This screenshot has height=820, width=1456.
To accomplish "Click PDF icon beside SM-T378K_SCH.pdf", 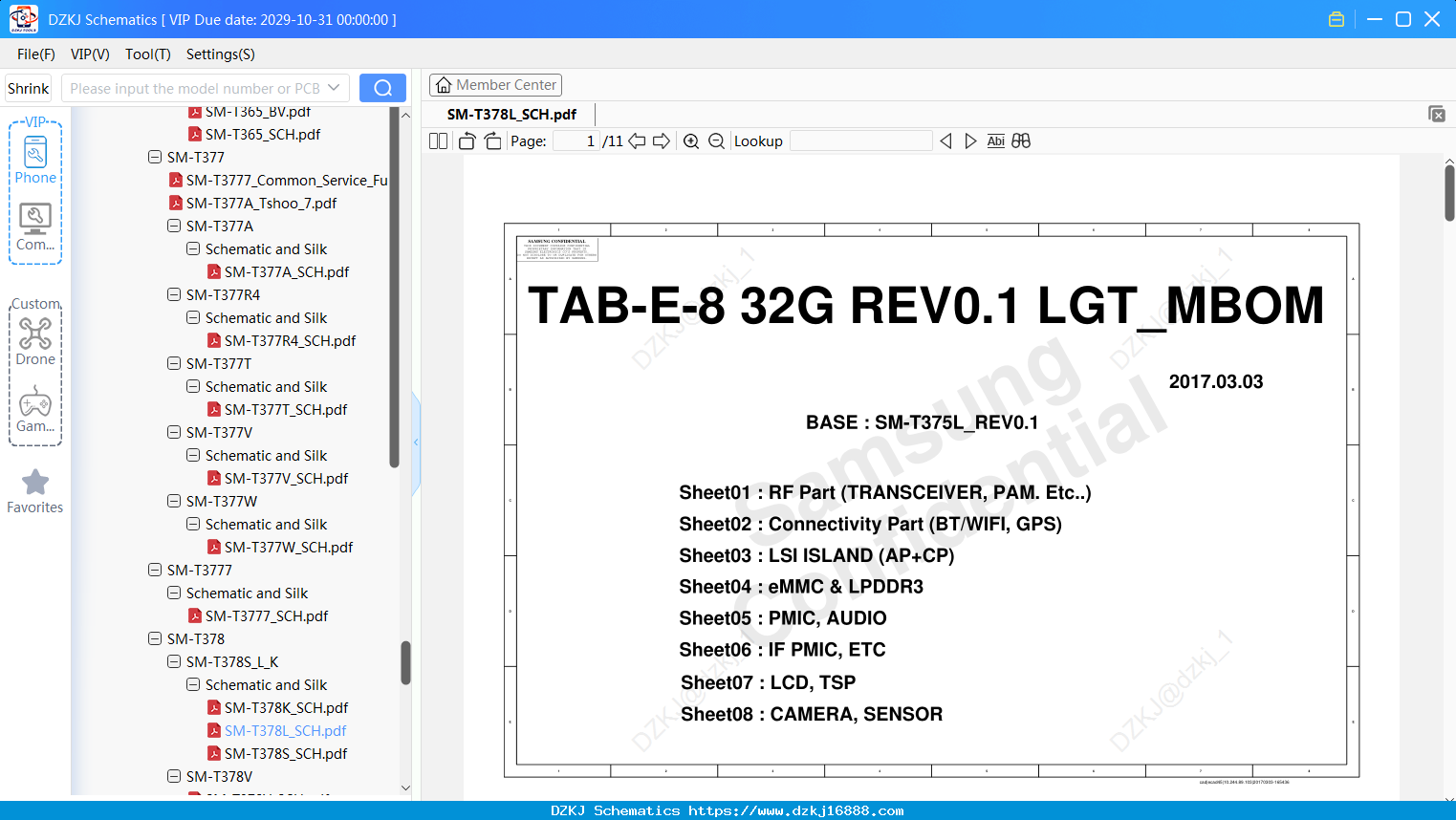I will pos(214,707).
